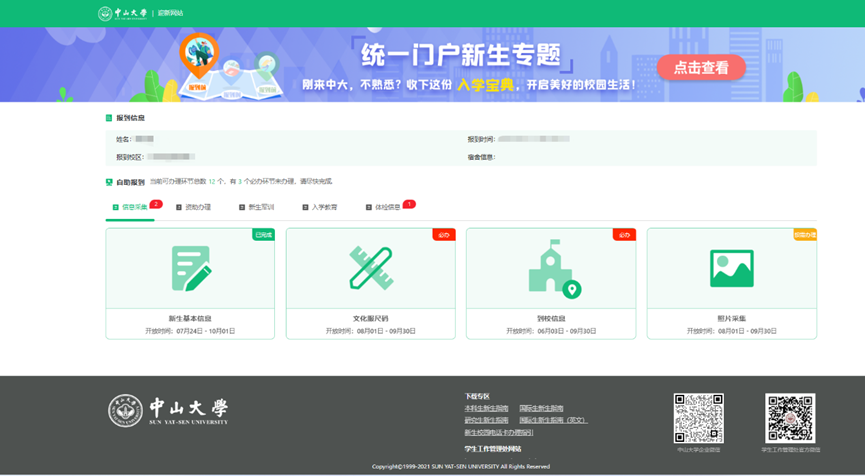Viewport: 865px width, 476px height.
Task: Switch to the 资助办理 tab
Action: [193, 207]
